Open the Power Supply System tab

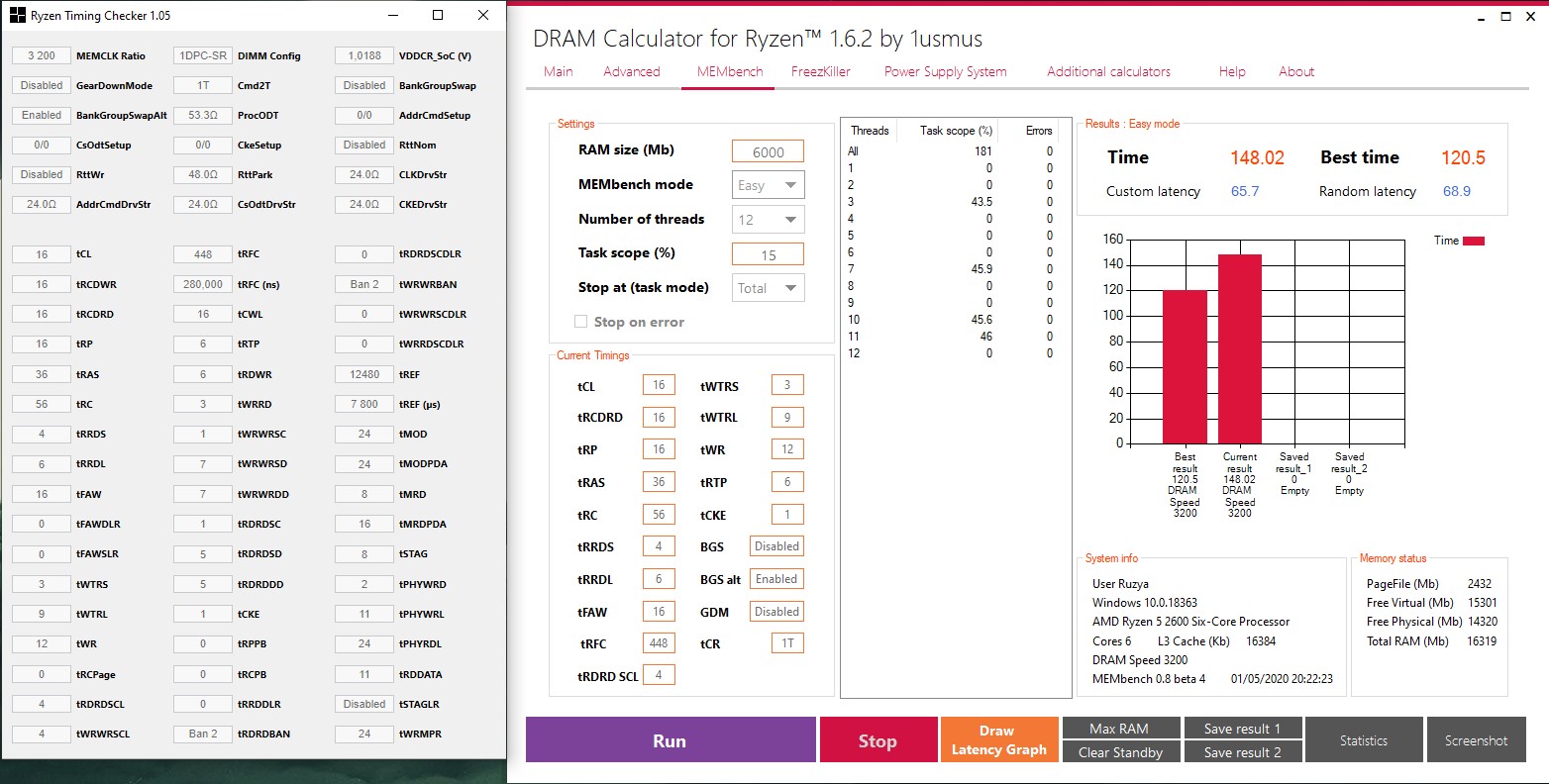(946, 71)
